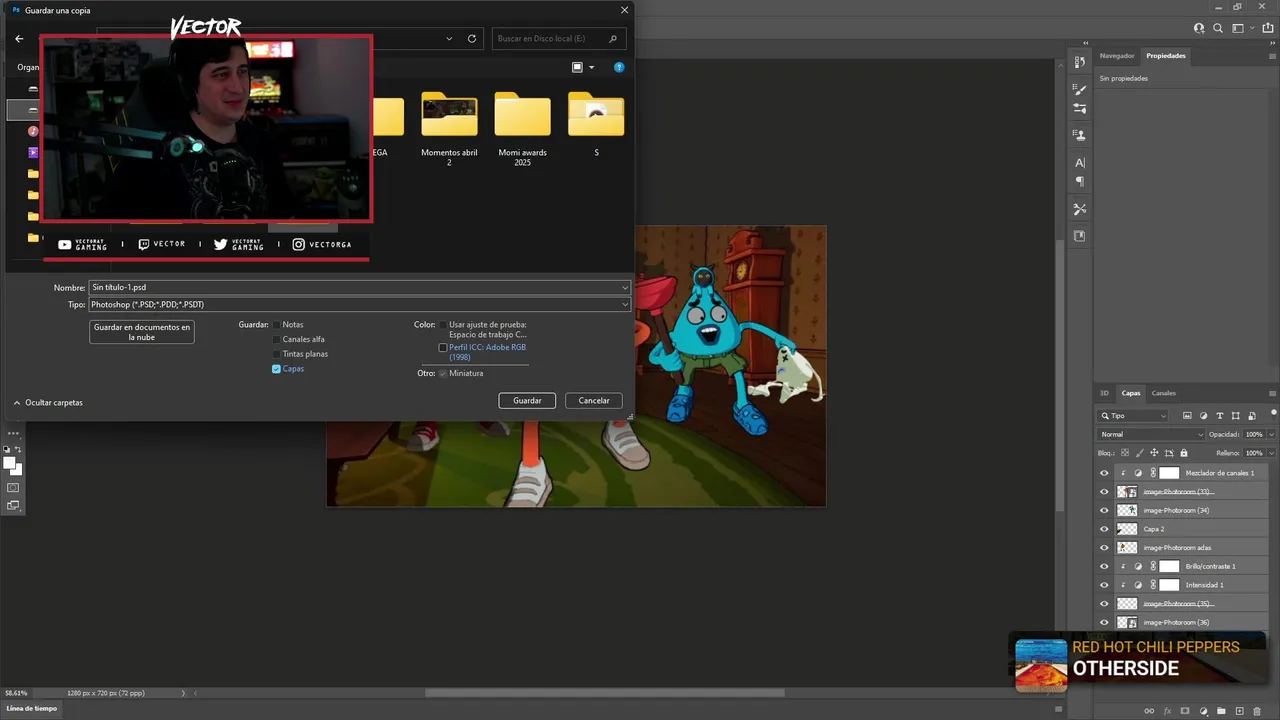This screenshot has width=1280, height=720.
Task: Collapse folders with Ocultar carpetas
Action: (48, 403)
